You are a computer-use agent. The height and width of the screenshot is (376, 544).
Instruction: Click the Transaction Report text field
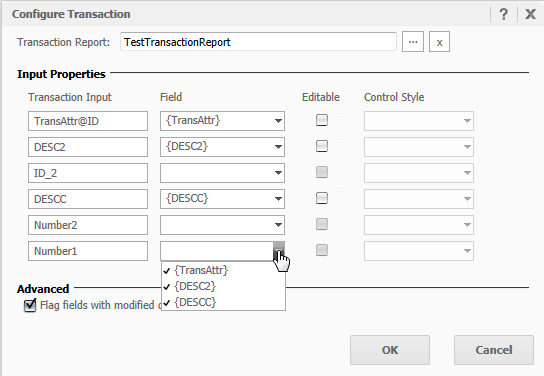tap(258, 42)
